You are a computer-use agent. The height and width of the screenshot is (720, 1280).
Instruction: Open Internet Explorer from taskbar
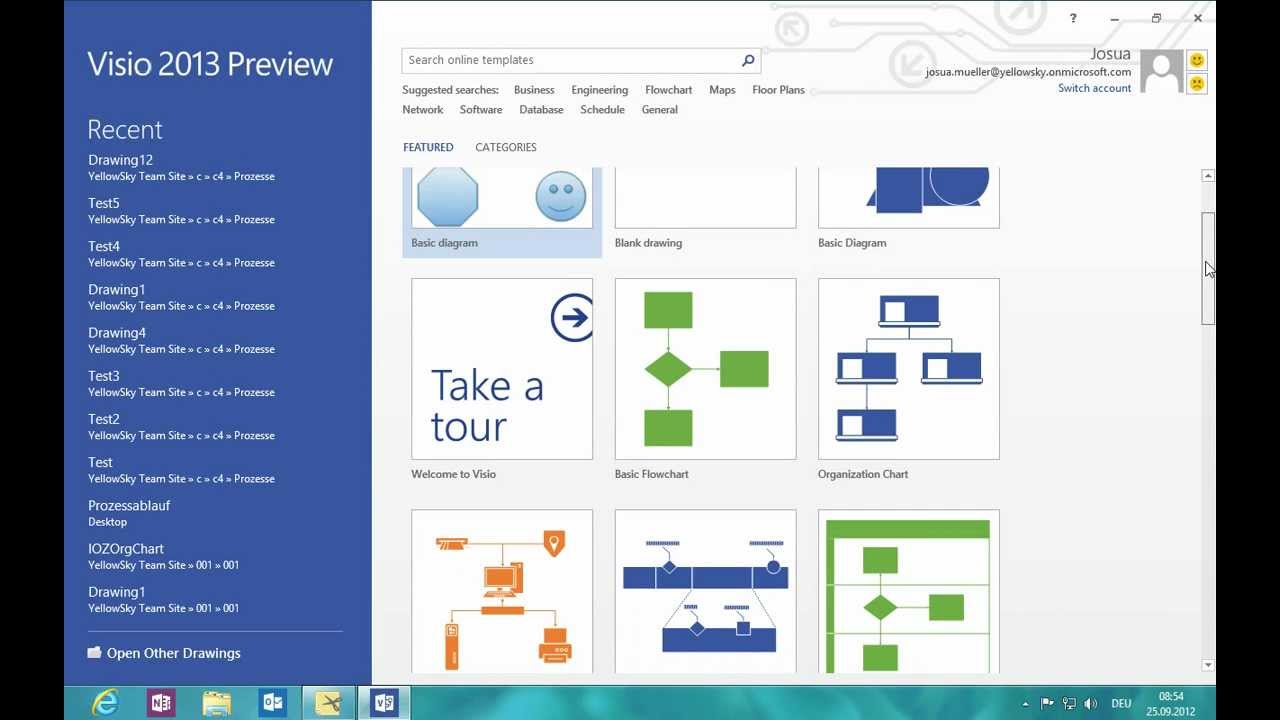tap(105, 703)
